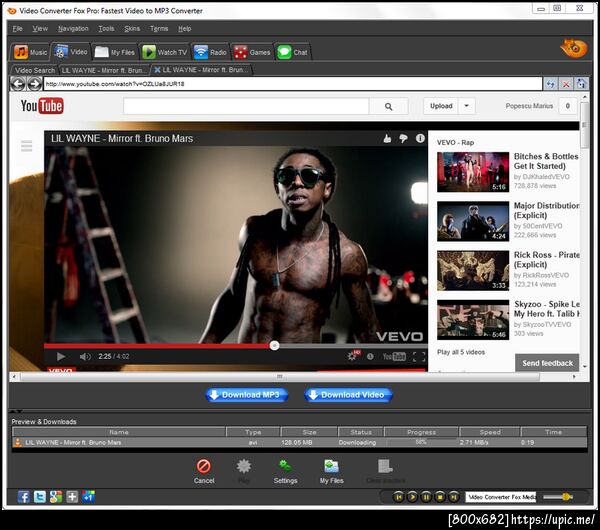The height and width of the screenshot is (530, 600).
Task: Click the video progress scrubber handle
Action: 274,346
